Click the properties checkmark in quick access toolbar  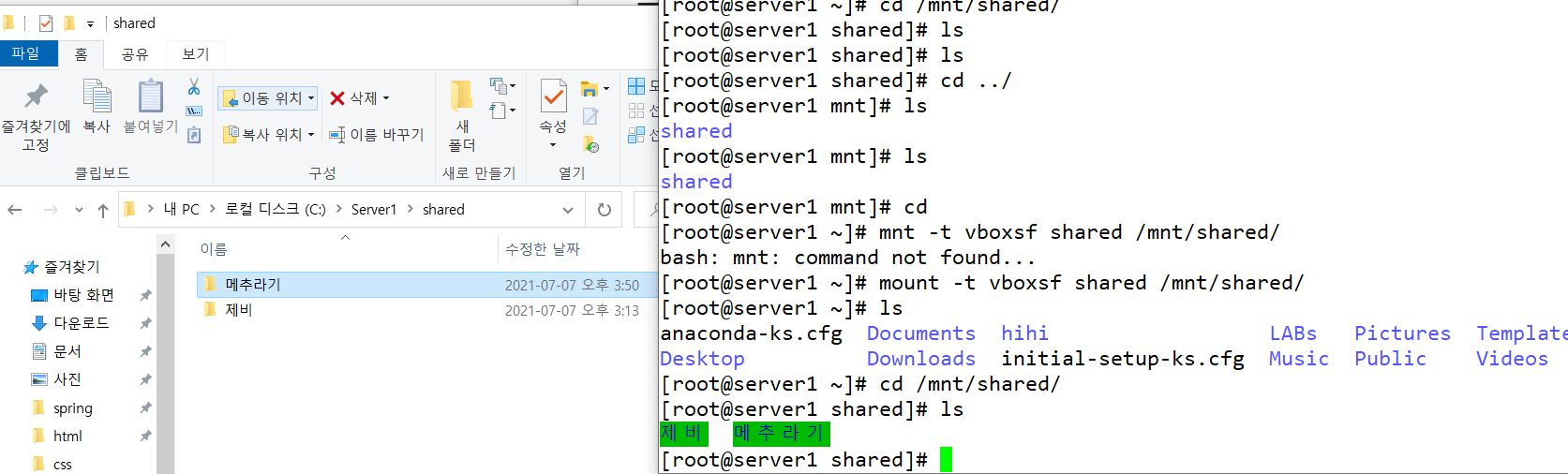[x=46, y=23]
